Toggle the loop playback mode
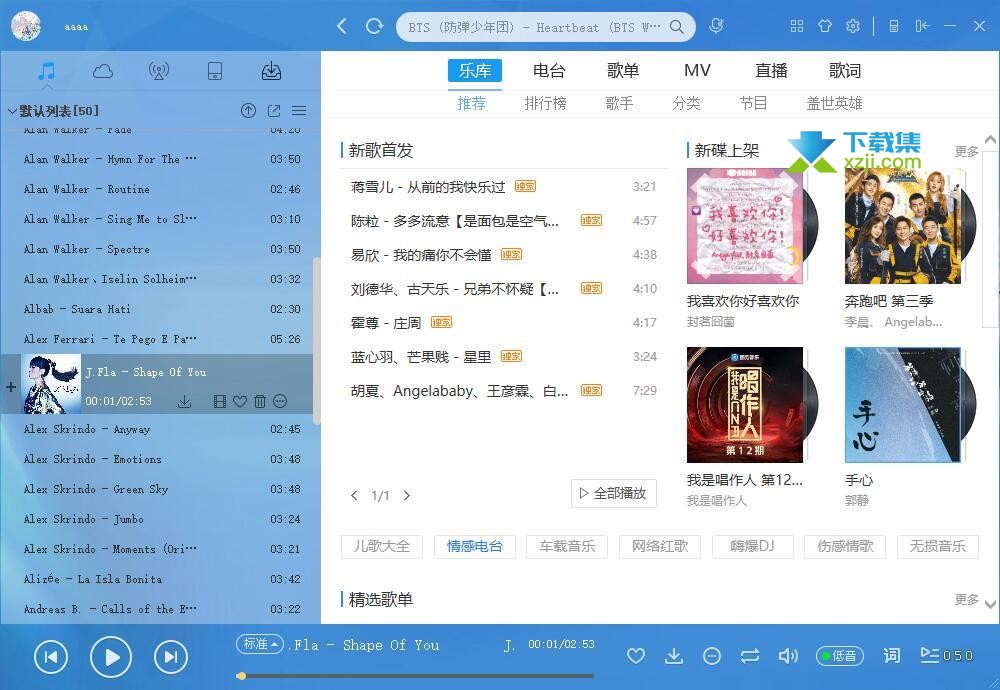Image resolution: width=1000 pixels, height=690 pixels. pyautogui.click(x=750, y=656)
